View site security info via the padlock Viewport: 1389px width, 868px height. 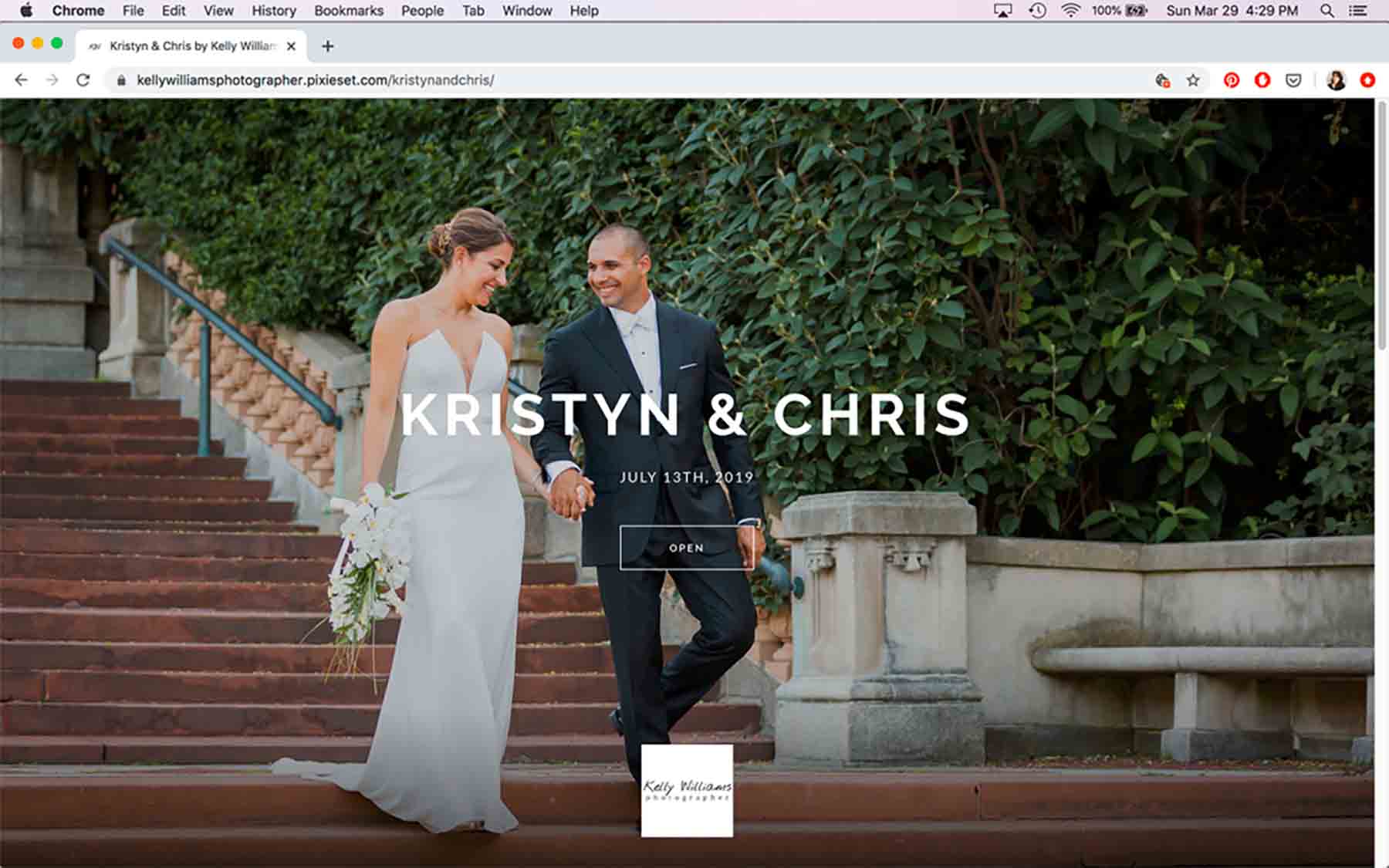pos(122,79)
